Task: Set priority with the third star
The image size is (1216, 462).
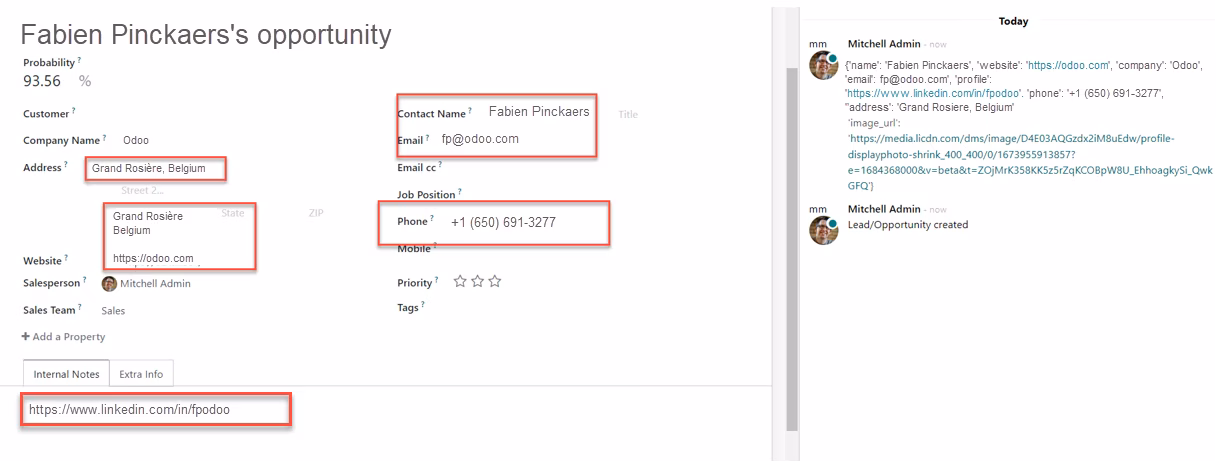Action: click(x=494, y=282)
